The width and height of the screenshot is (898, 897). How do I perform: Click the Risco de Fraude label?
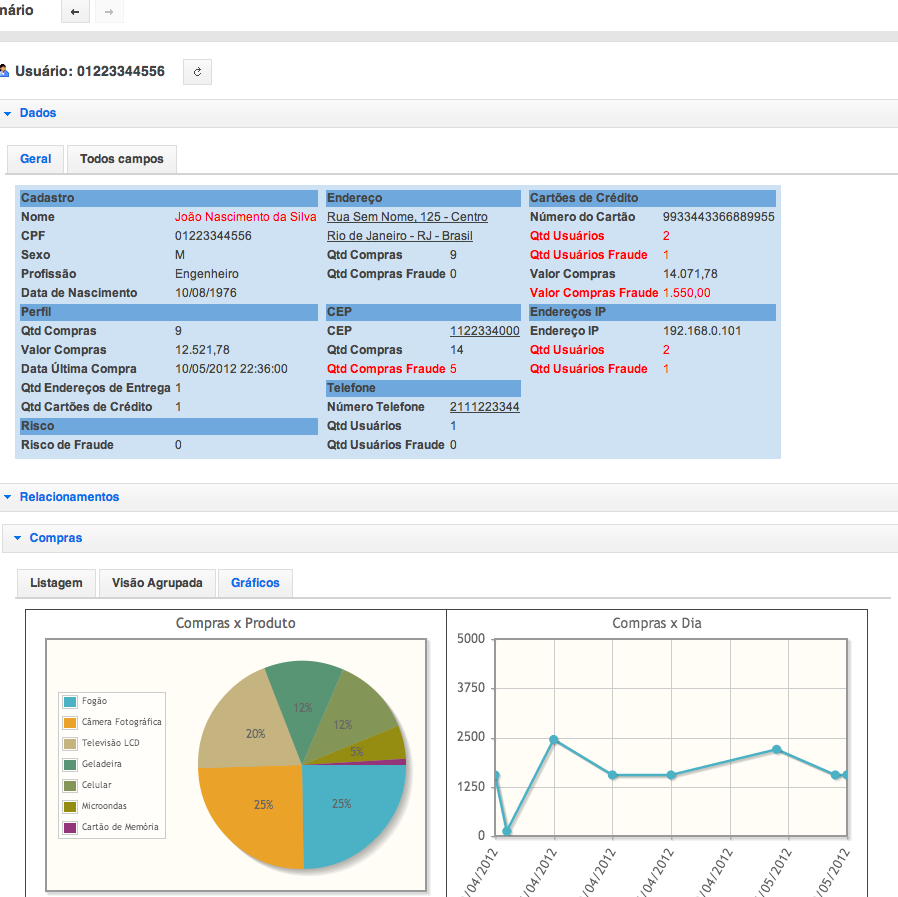click(68, 445)
